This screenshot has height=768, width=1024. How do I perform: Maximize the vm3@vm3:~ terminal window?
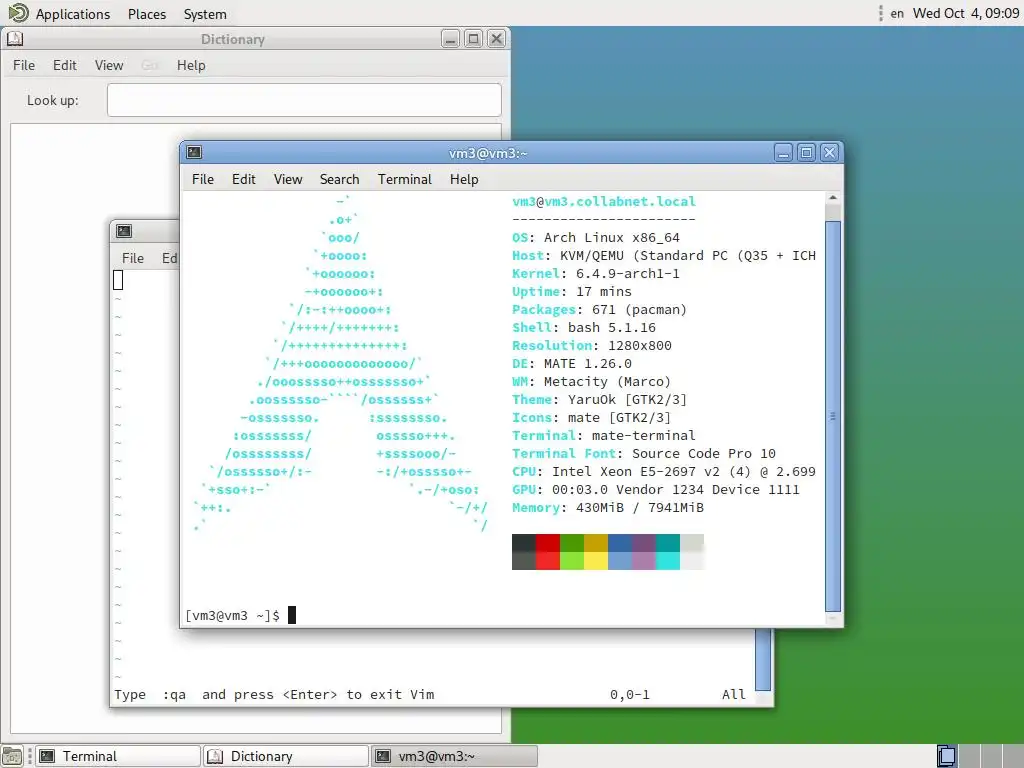[807, 153]
